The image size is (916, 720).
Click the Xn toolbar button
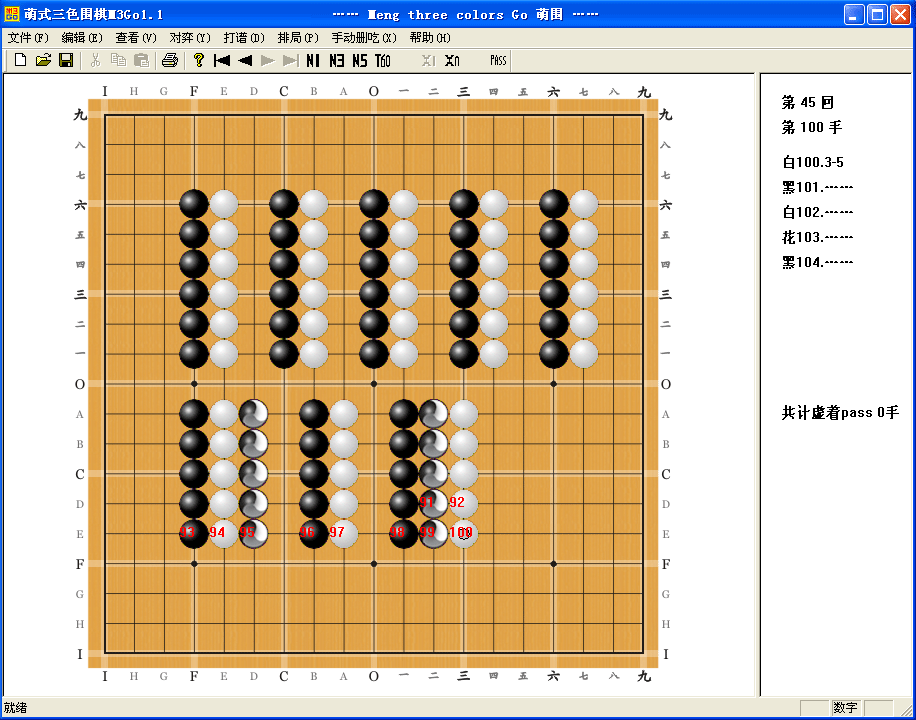point(452,61)
